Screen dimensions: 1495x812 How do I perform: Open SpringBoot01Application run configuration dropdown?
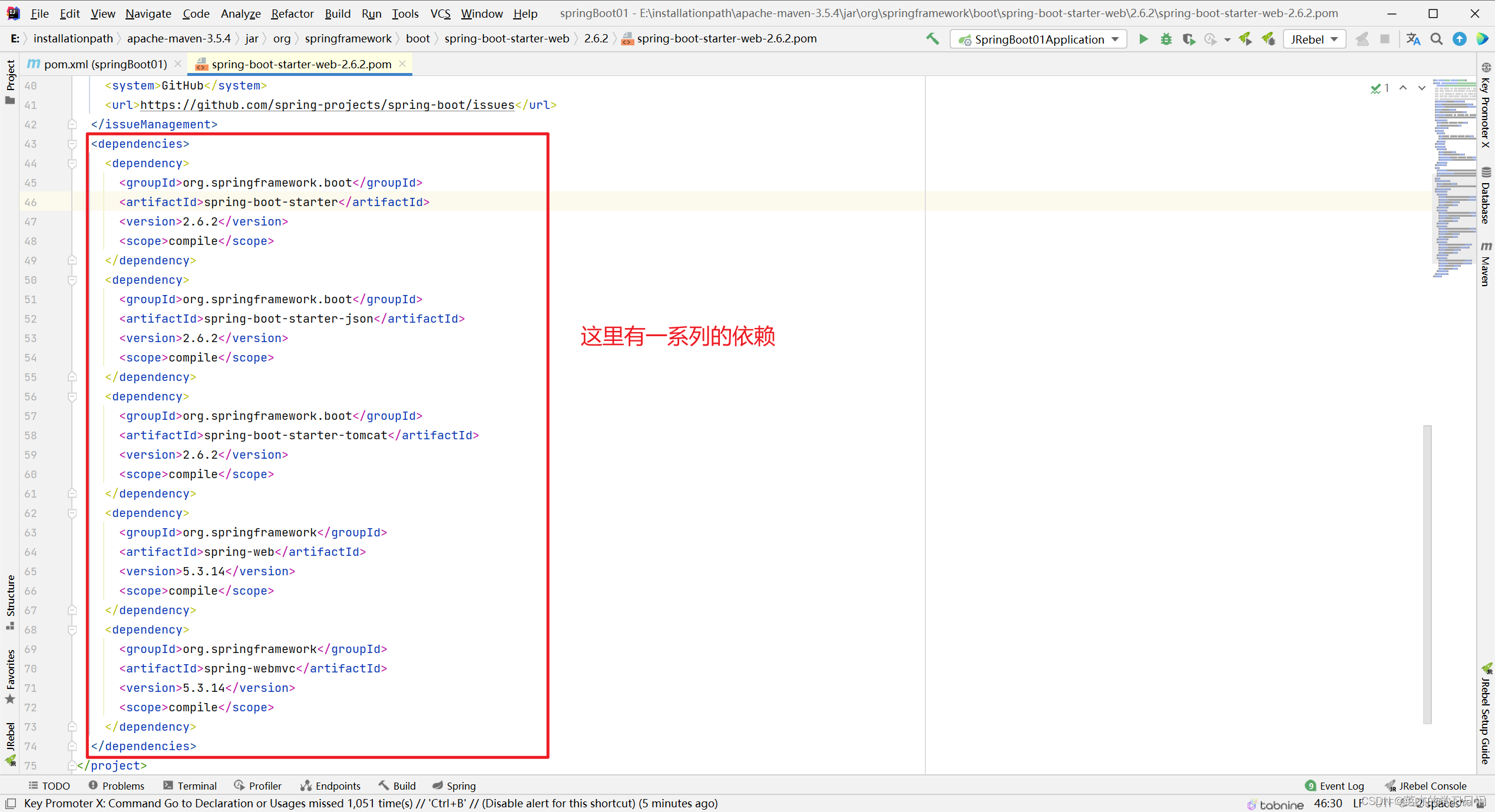pyautogui.click(x=1038, y=39)
